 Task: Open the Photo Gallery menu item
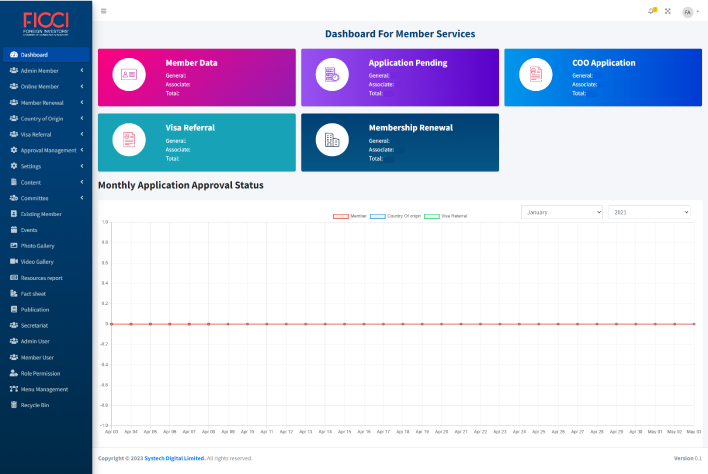click(37, 245)
